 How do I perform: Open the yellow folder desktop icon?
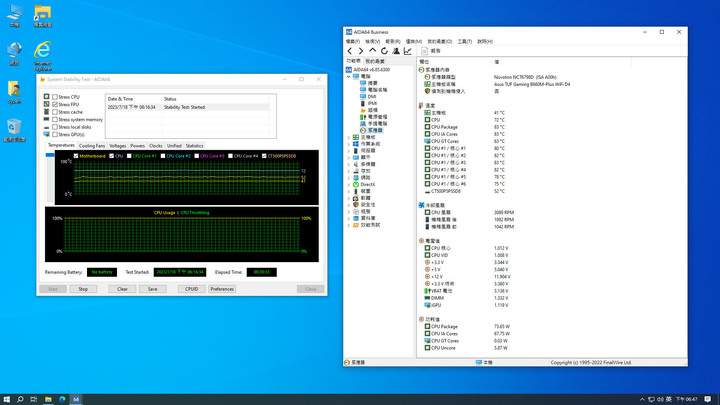tap(43, 16)
